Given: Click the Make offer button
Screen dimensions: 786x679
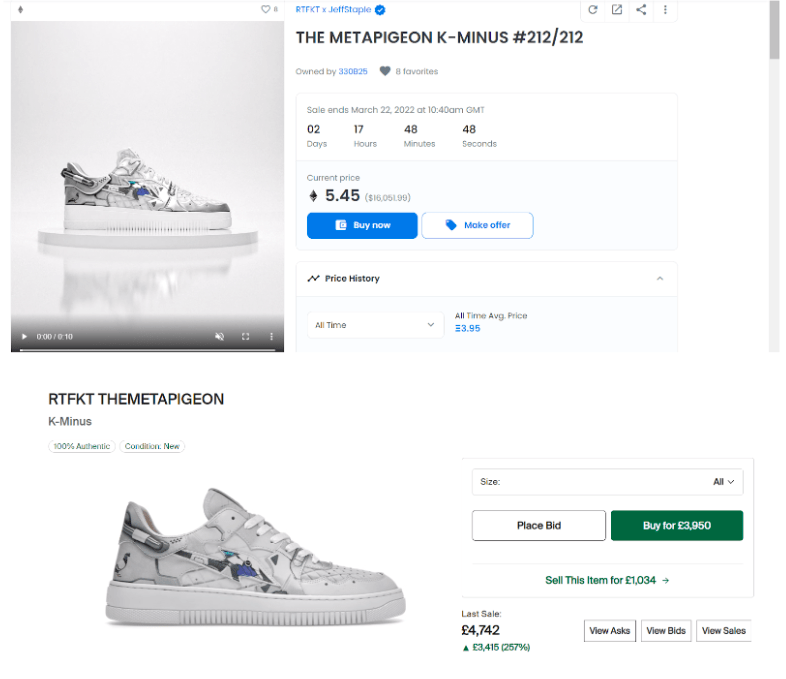Looking at the screenshot, I should point(477,225).
